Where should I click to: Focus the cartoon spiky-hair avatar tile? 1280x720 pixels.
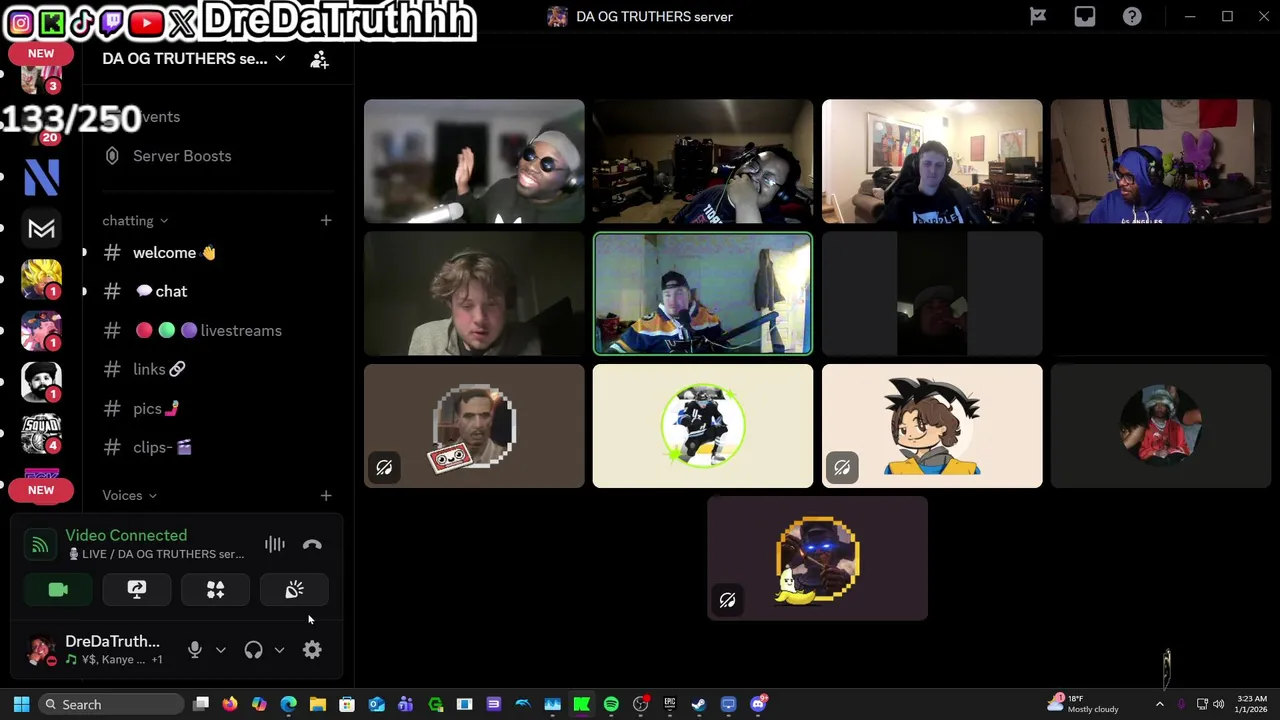click(932, 426)
